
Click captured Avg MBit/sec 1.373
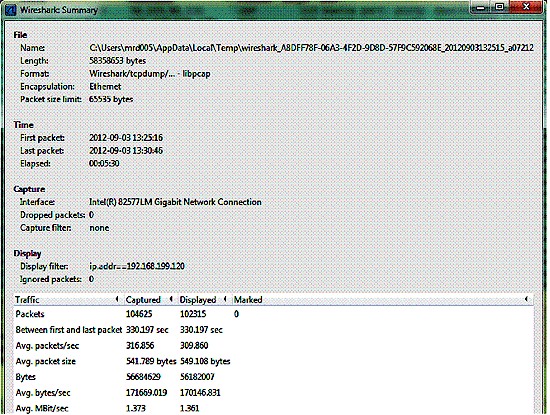[136, 408]
